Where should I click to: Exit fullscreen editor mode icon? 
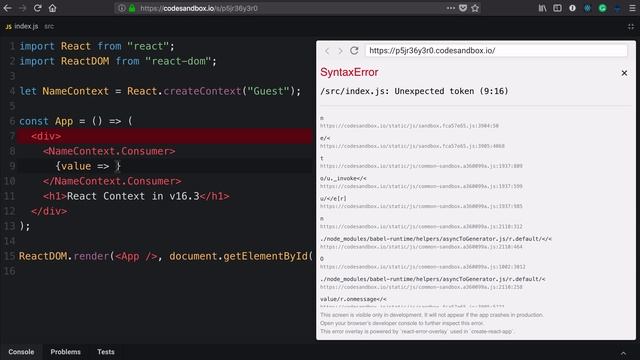631,27
